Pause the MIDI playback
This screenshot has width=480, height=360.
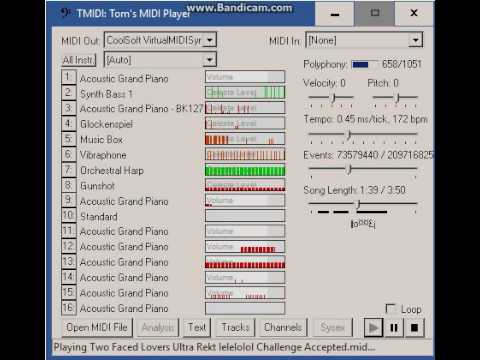[x=394, y=328]
